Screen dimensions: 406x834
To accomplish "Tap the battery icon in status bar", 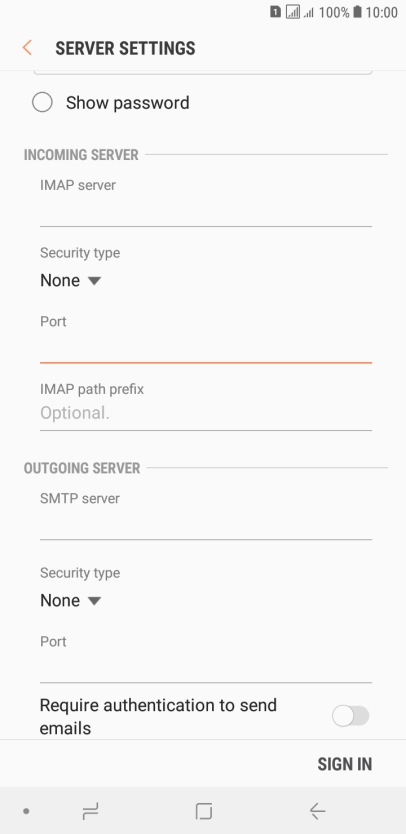I will (357, 12).
